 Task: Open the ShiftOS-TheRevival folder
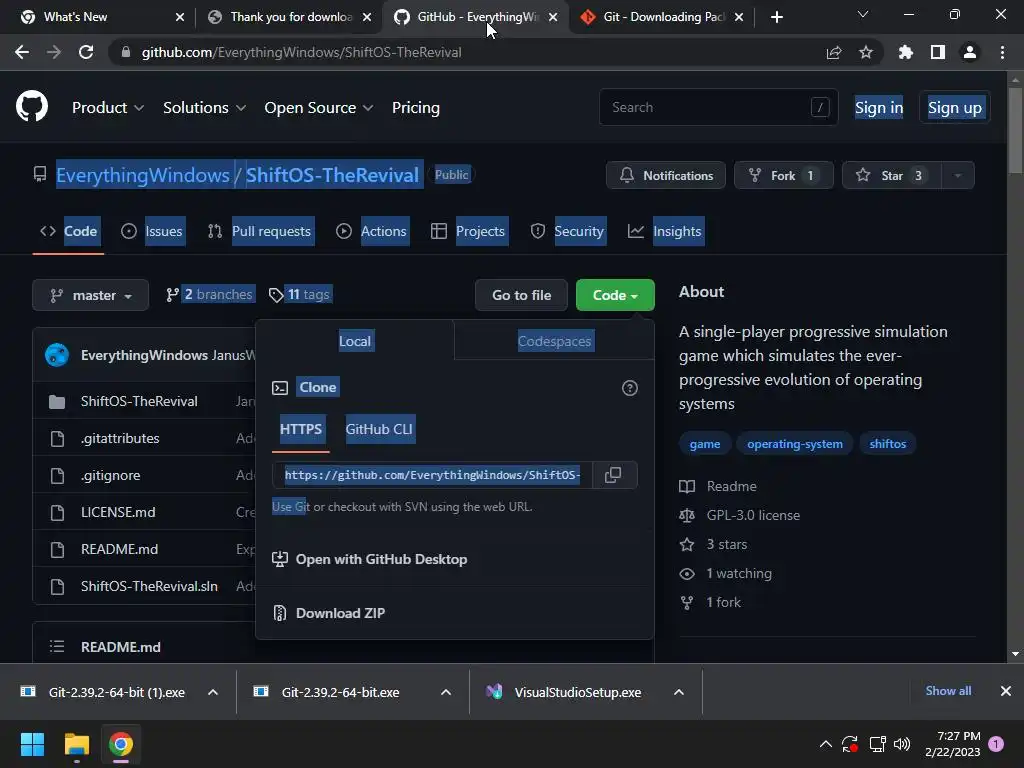[x=139, y=402]
